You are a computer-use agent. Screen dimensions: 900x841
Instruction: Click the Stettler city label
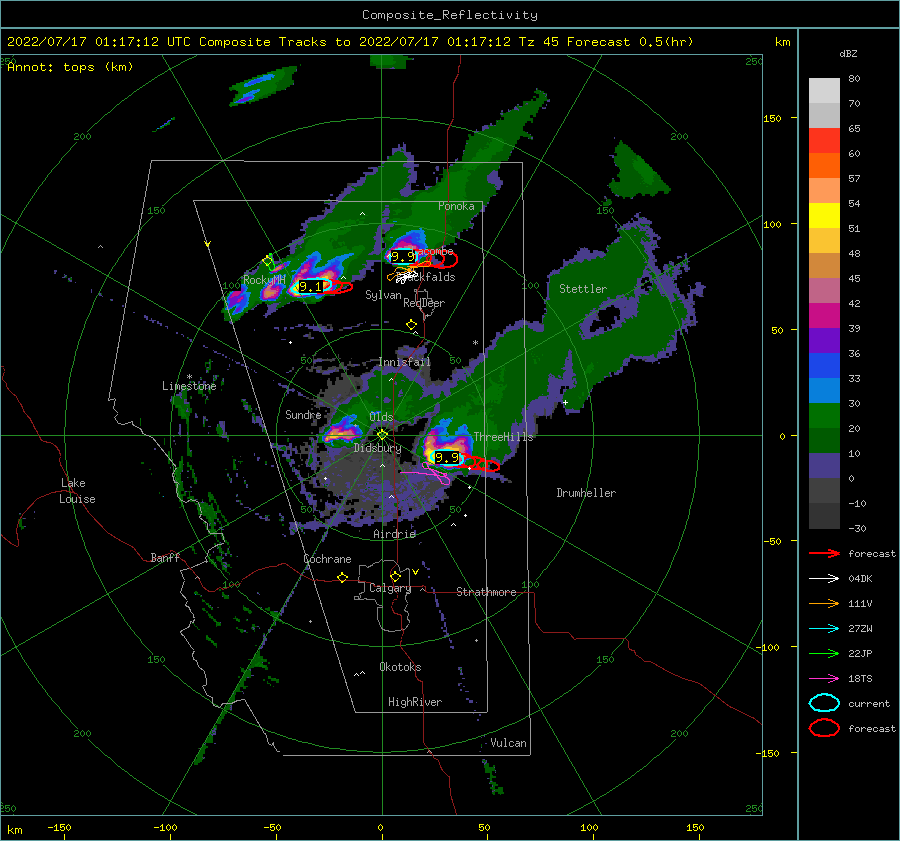pos(583,289)
